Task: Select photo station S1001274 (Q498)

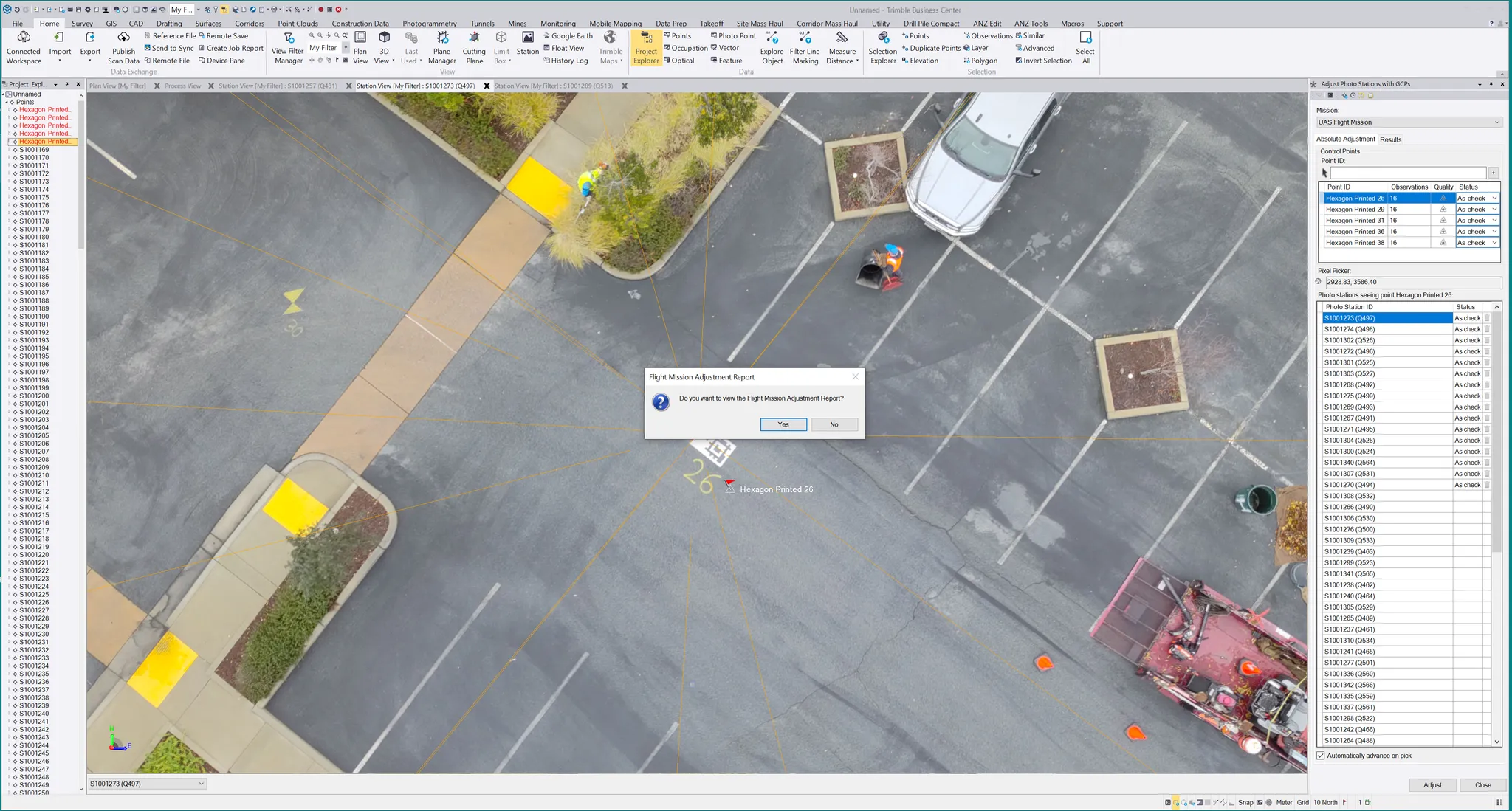Action: point(1386,329)
